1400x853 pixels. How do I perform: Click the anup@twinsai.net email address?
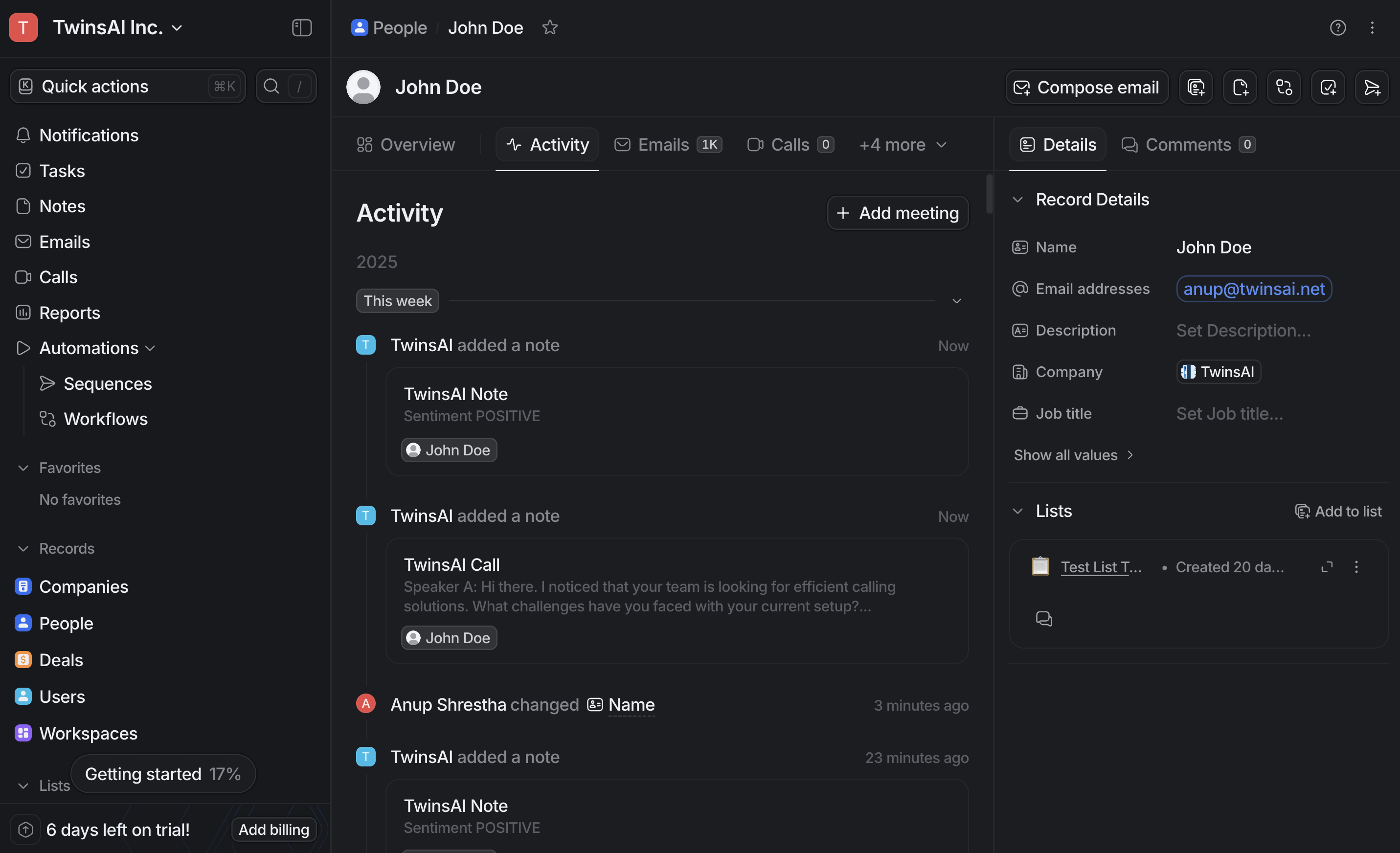[x=1253, y=289]
